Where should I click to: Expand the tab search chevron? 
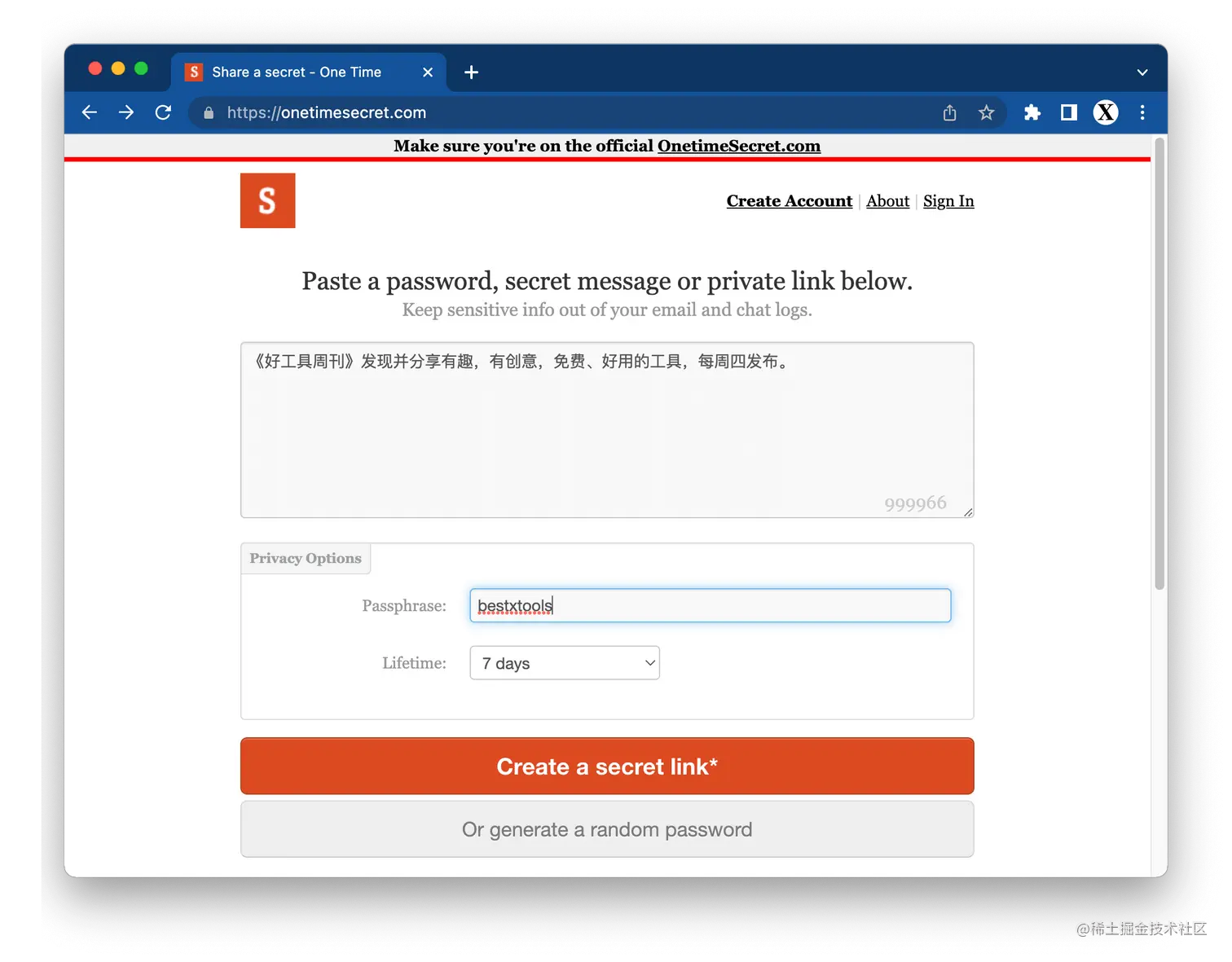click(x=1142, y=72)
